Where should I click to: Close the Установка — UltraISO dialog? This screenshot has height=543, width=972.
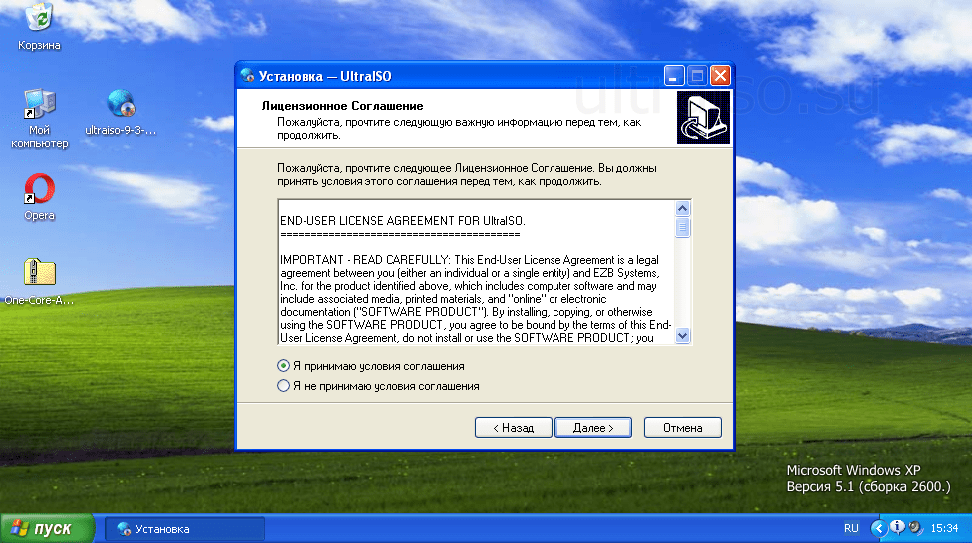click(x=720, y=76)
